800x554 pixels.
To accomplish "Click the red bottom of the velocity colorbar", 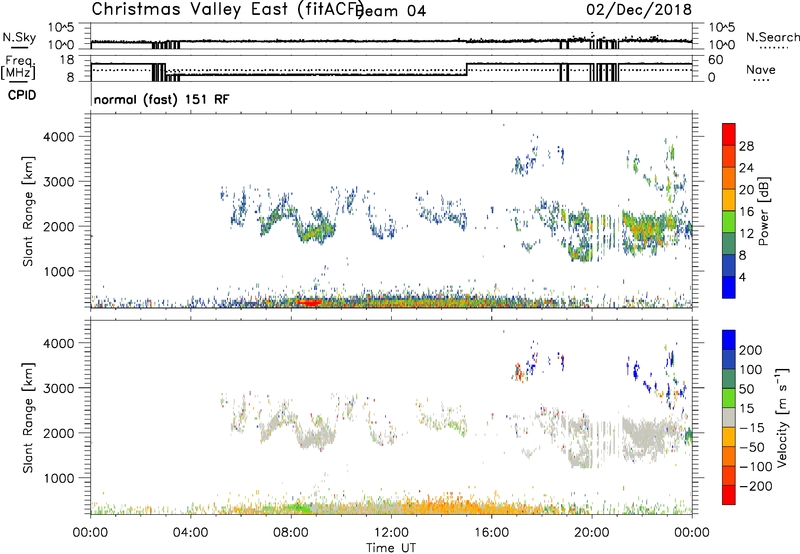I will tap(729, 495).
